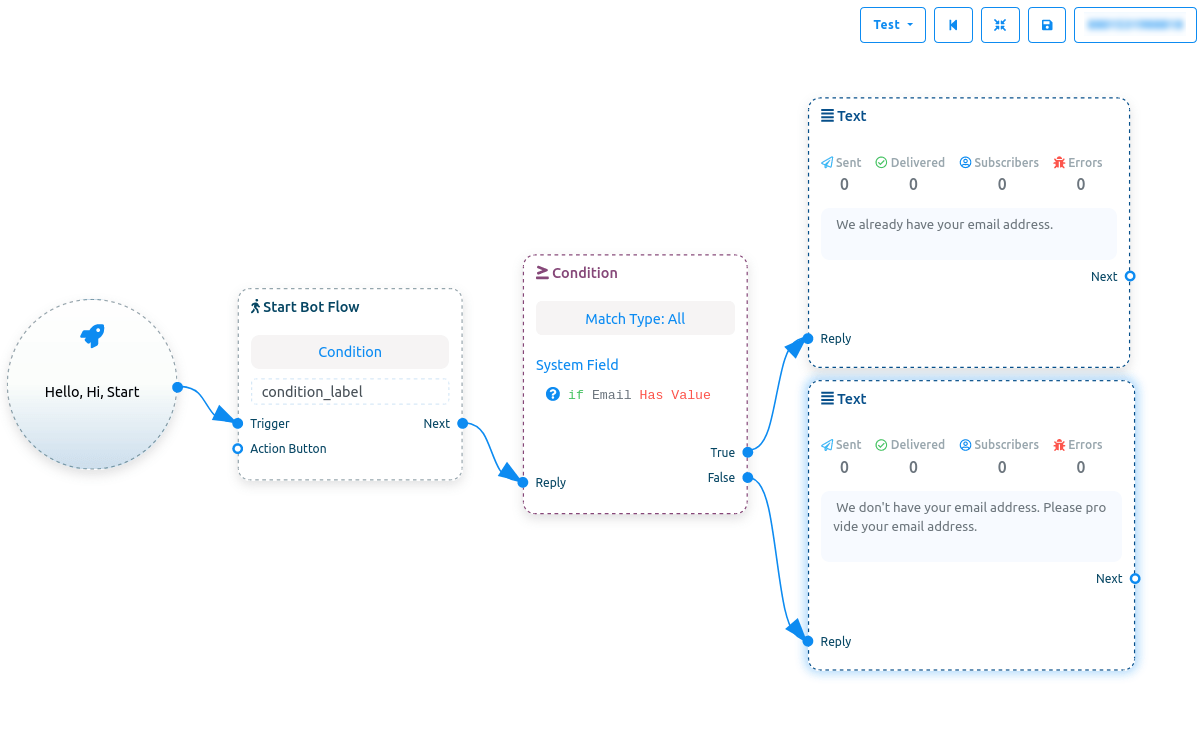Click the condition_label field

pos(349,392)
